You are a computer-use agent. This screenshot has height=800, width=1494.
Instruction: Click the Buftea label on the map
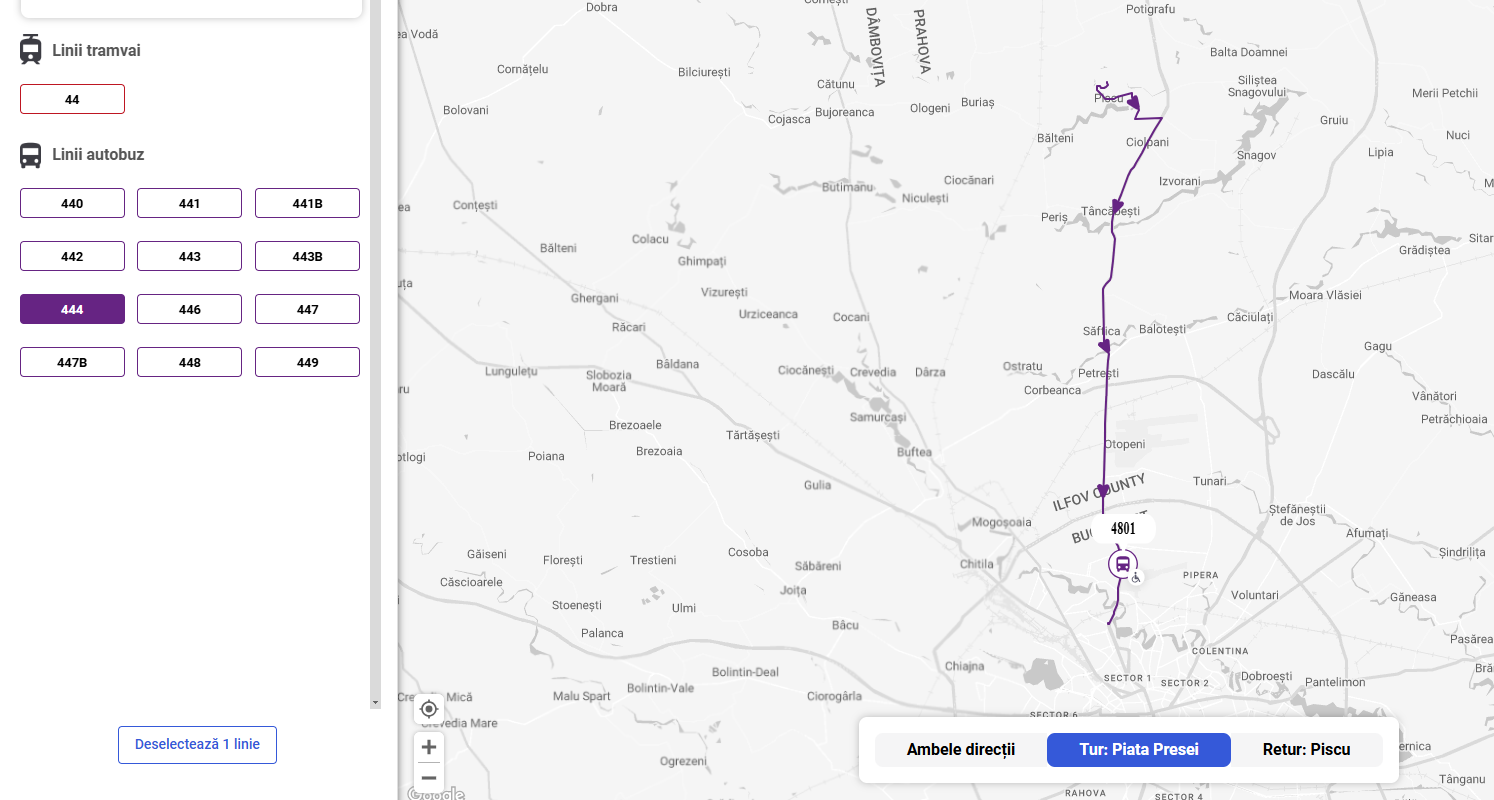[914, 452]
